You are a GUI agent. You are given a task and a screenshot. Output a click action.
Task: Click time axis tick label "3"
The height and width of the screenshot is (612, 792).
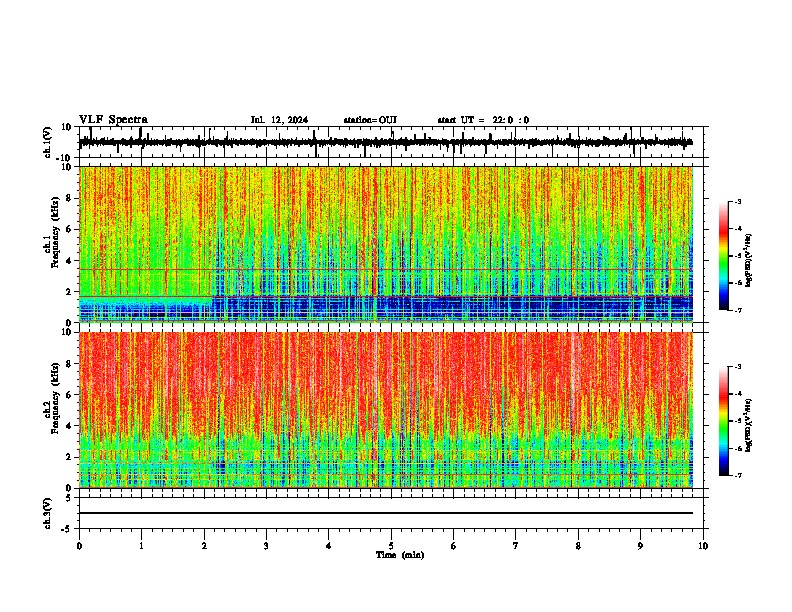(266, 546)
